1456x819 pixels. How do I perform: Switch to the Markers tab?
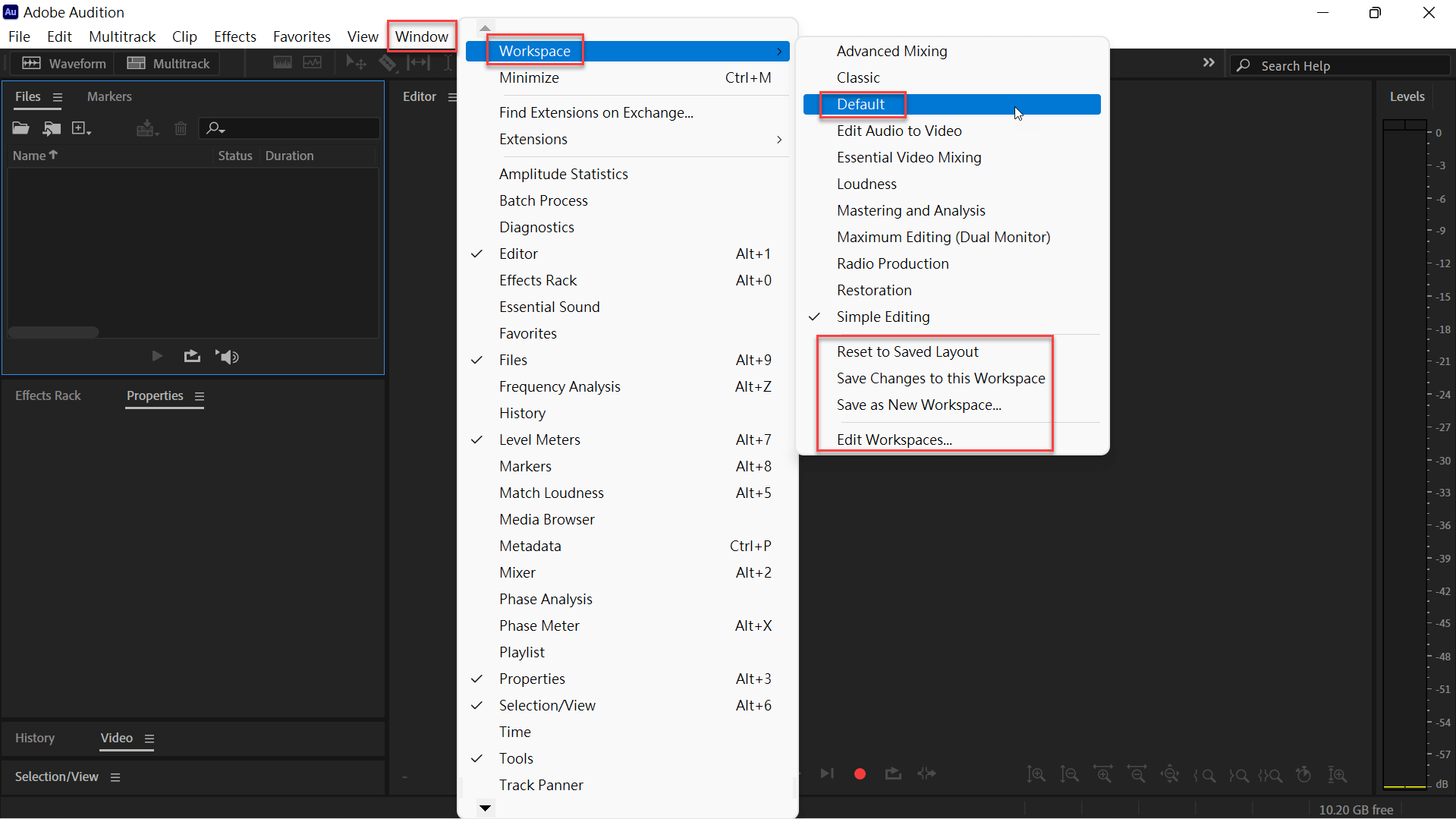109,96
